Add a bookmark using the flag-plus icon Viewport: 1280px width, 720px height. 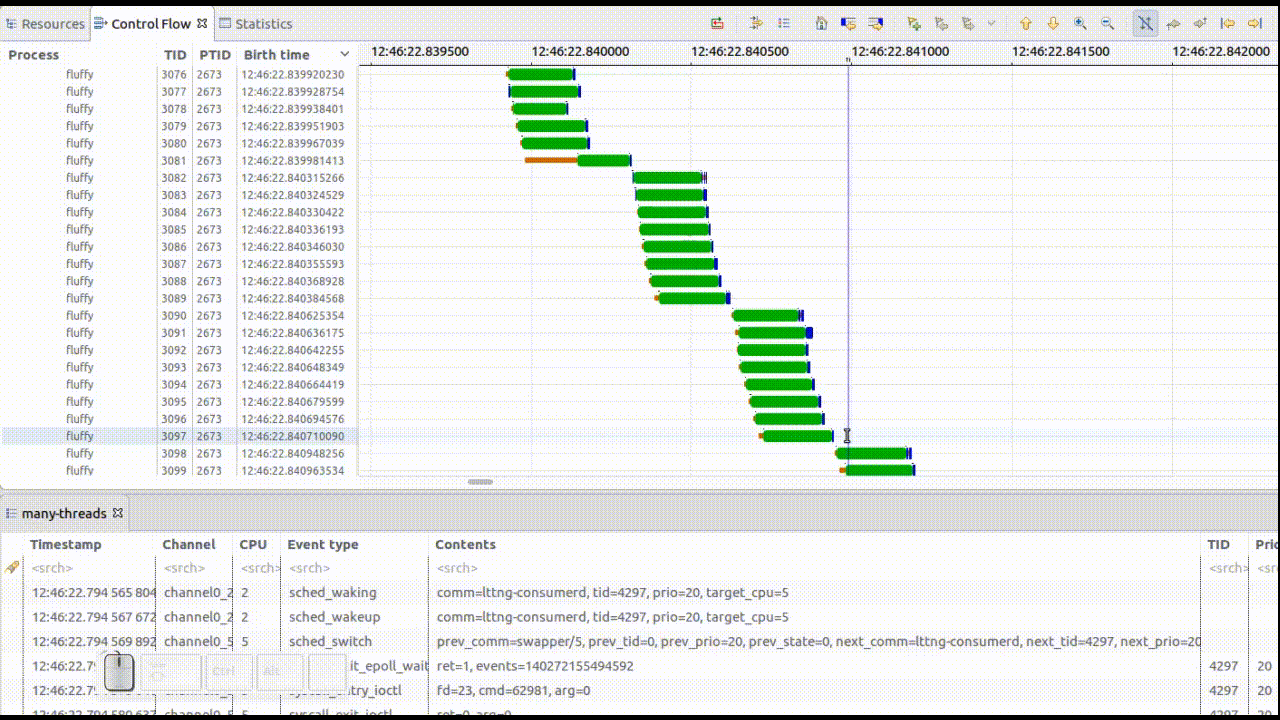(913, 23)
